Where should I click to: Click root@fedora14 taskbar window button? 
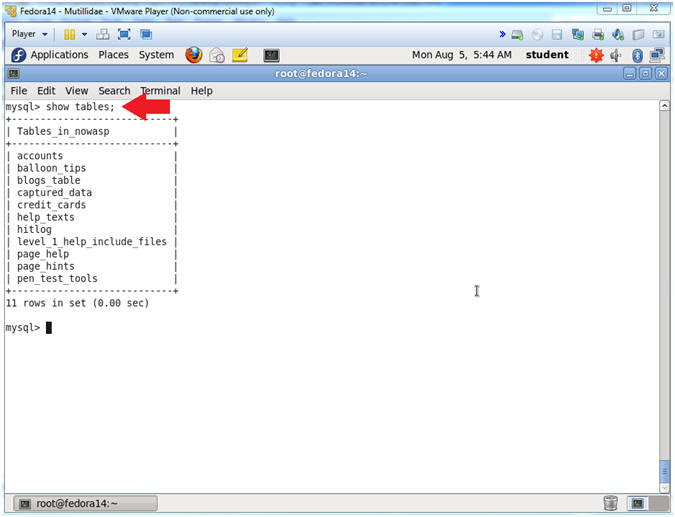coord(85,503)
